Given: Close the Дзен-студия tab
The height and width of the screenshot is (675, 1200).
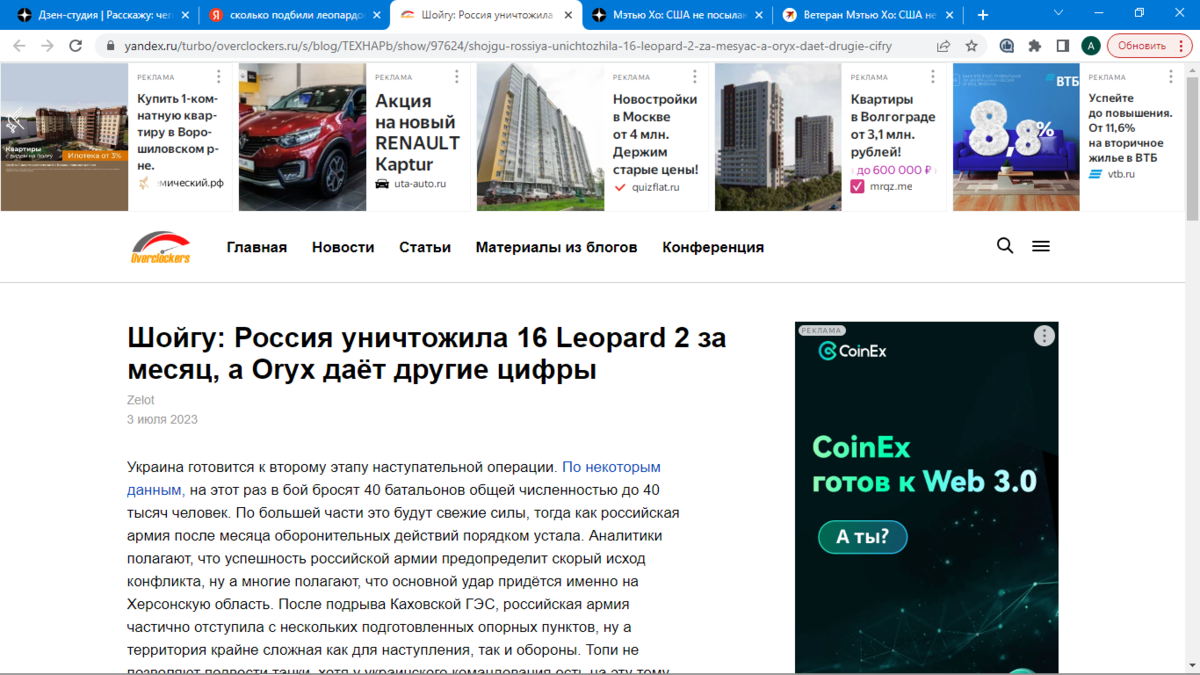Looking at the screenshot, I should 185,15.
